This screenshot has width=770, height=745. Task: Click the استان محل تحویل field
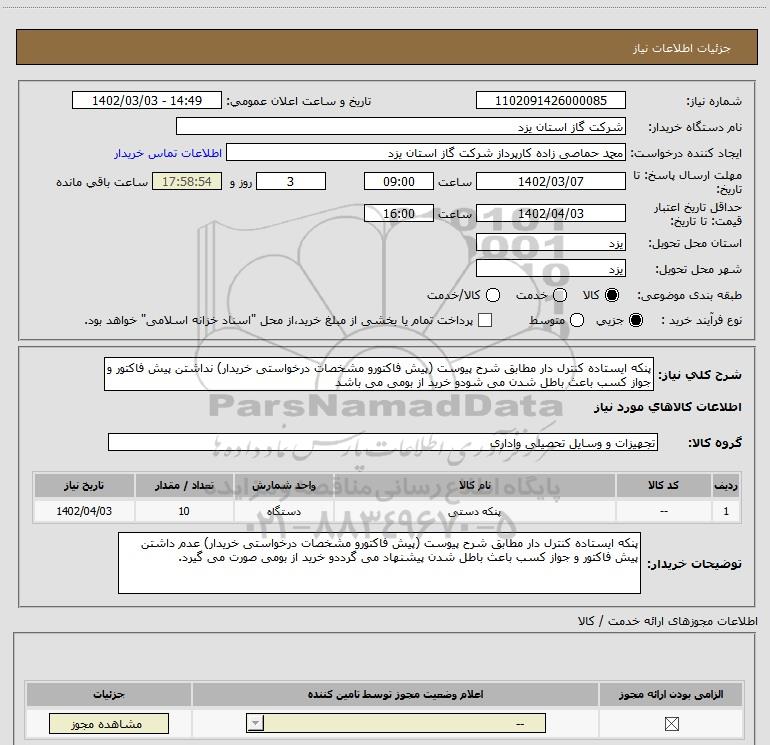tap(550, 243)
